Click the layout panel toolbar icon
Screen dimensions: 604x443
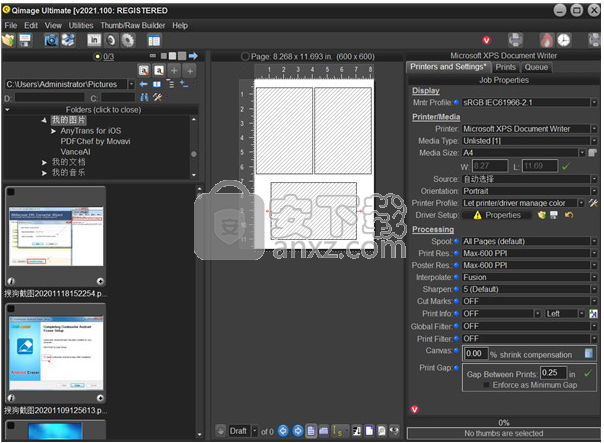point(154,40)
